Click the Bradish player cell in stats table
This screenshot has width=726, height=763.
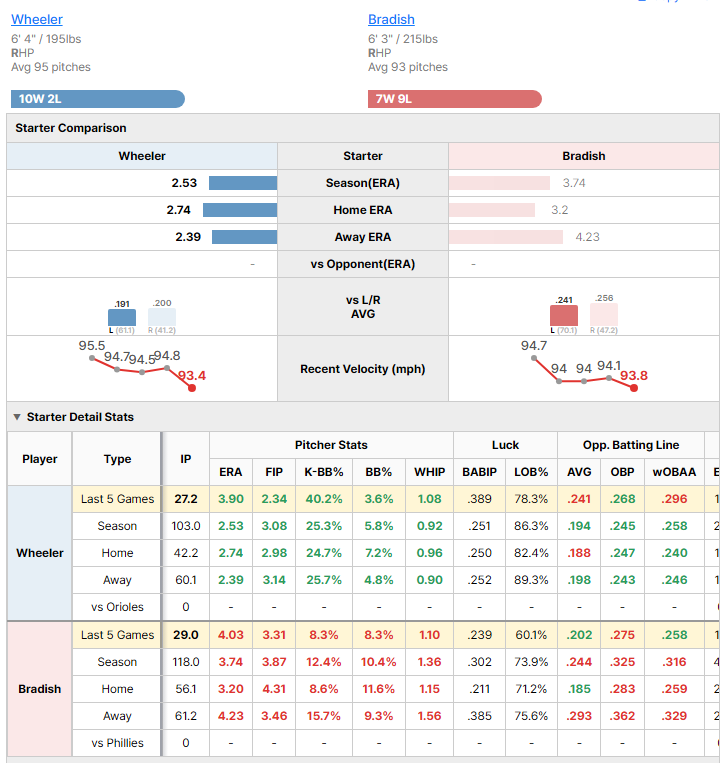[40, 689]
